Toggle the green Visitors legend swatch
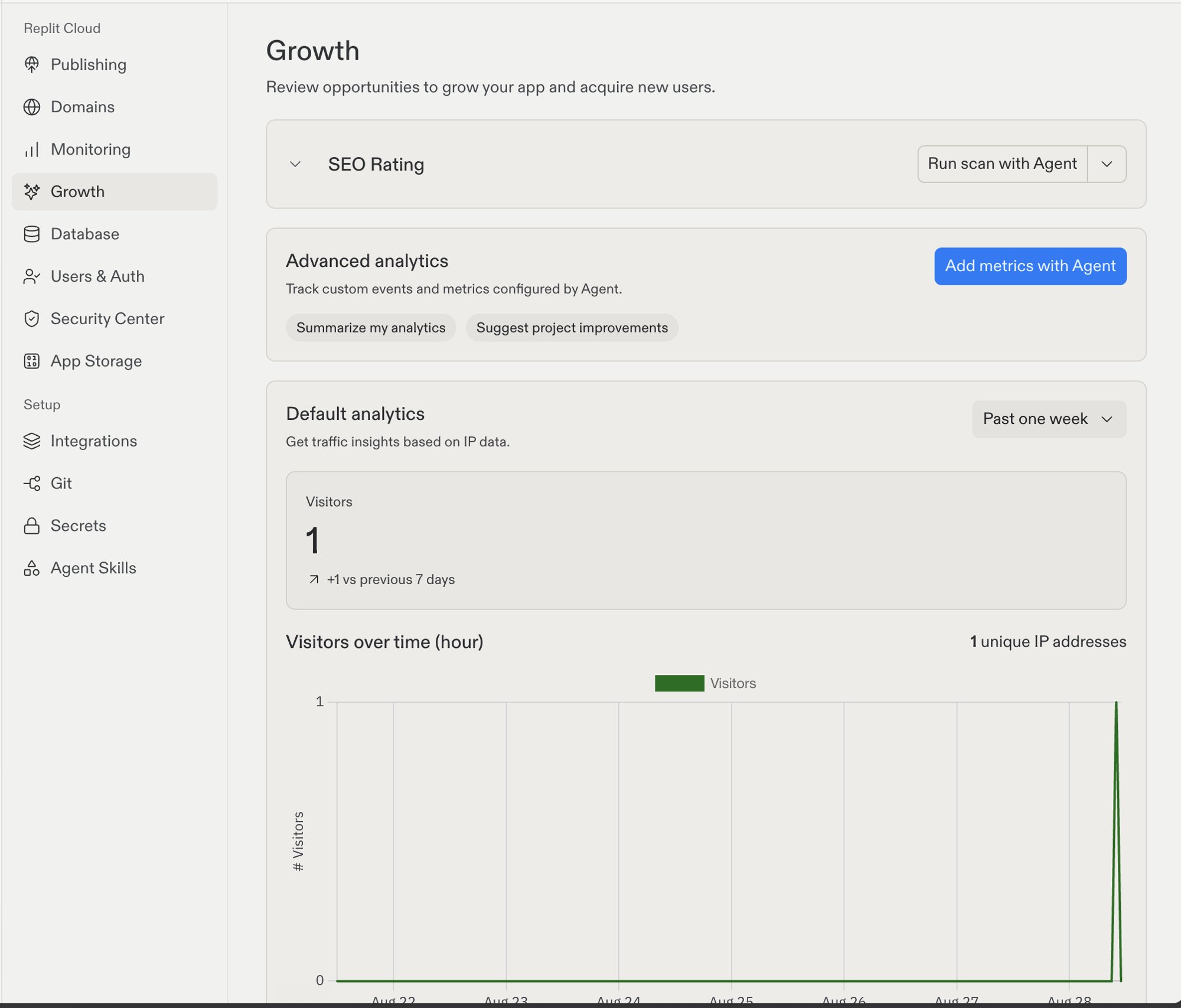1181x1008 pixels. click(679, 683)
